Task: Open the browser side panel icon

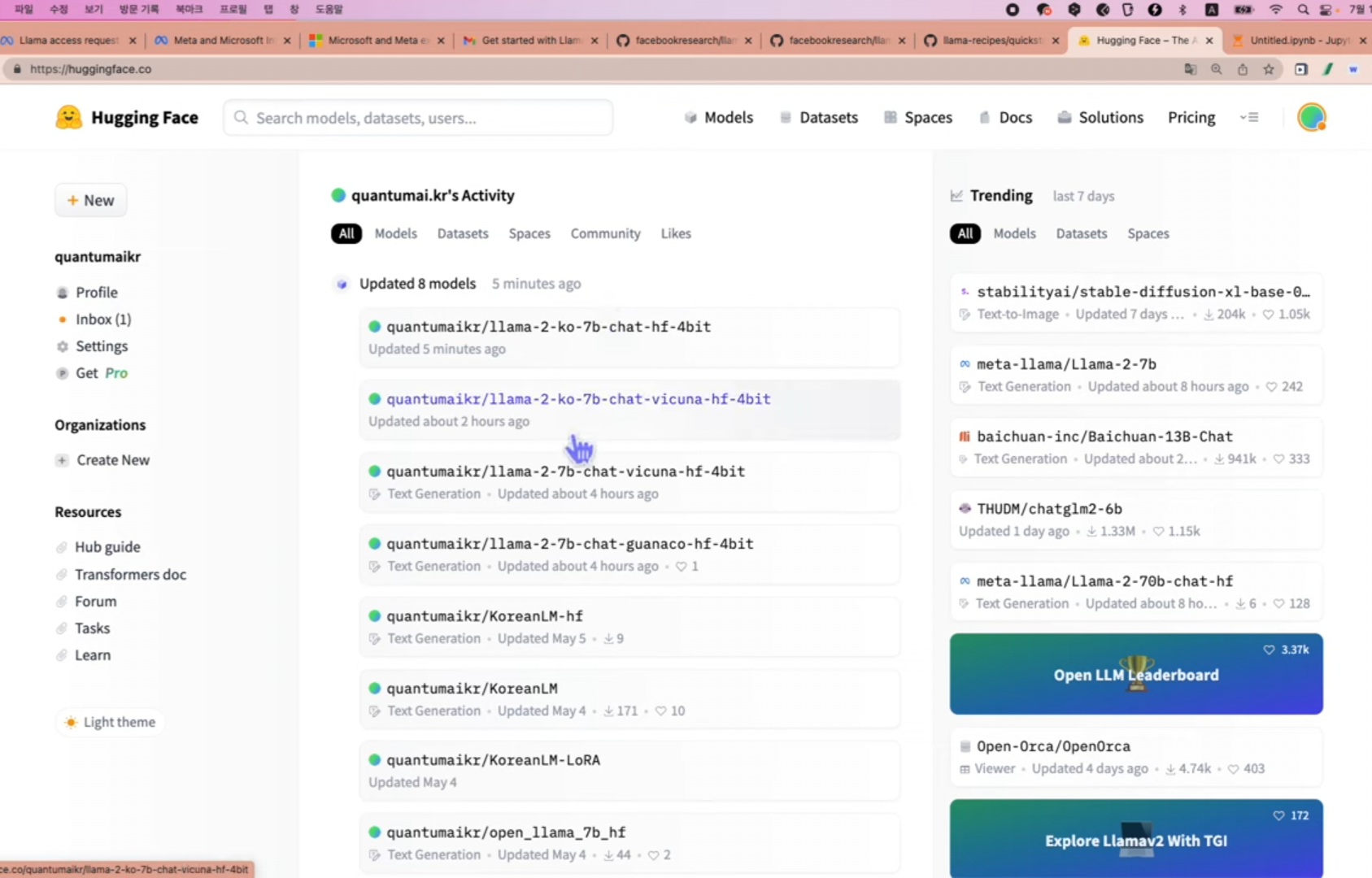Action: [1301, 69]
